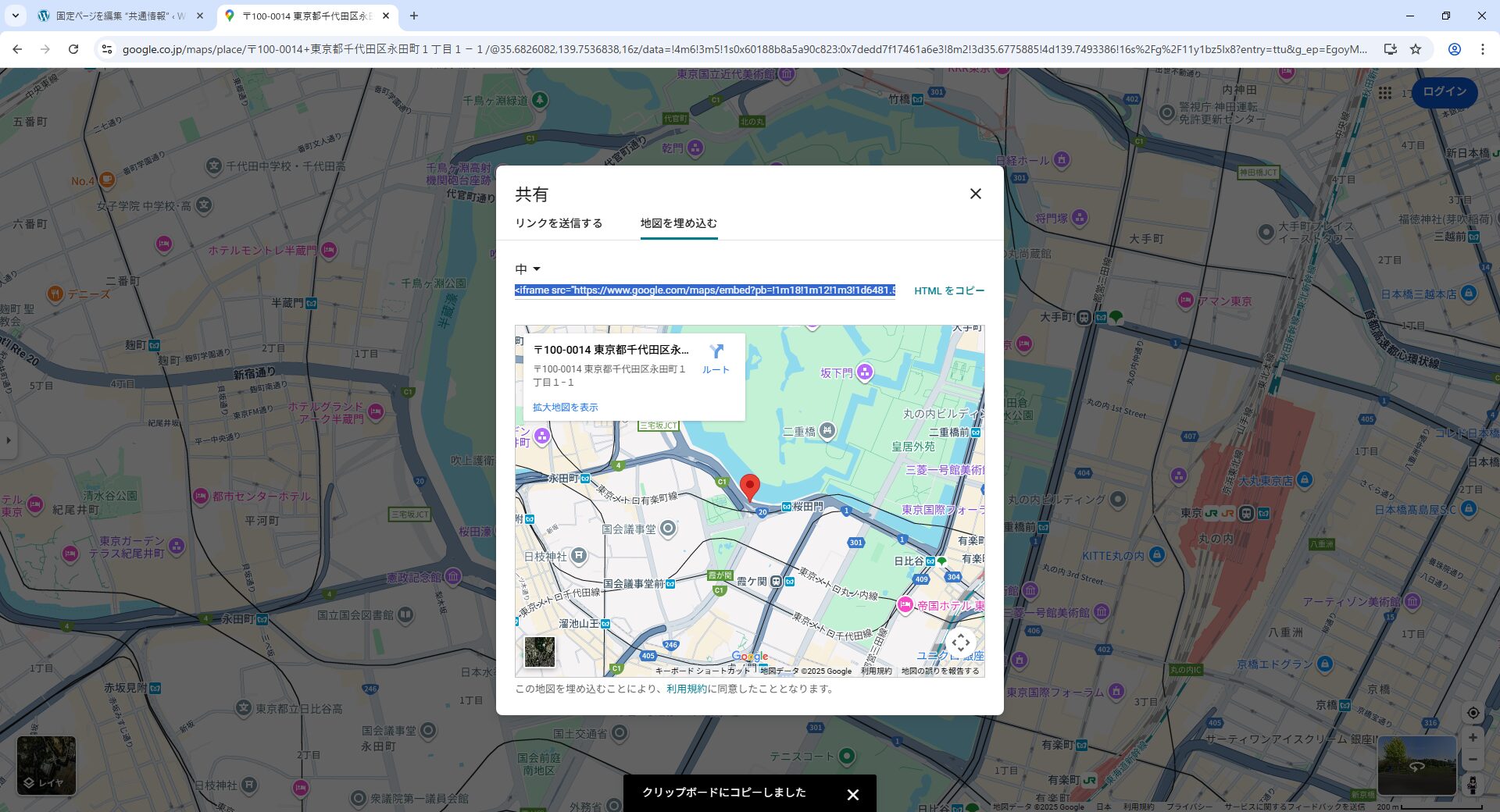Viewport: 1500px width, 812px height.
Task: Dismiss the clipboard copied notification
Action: (x=852, y=794)
